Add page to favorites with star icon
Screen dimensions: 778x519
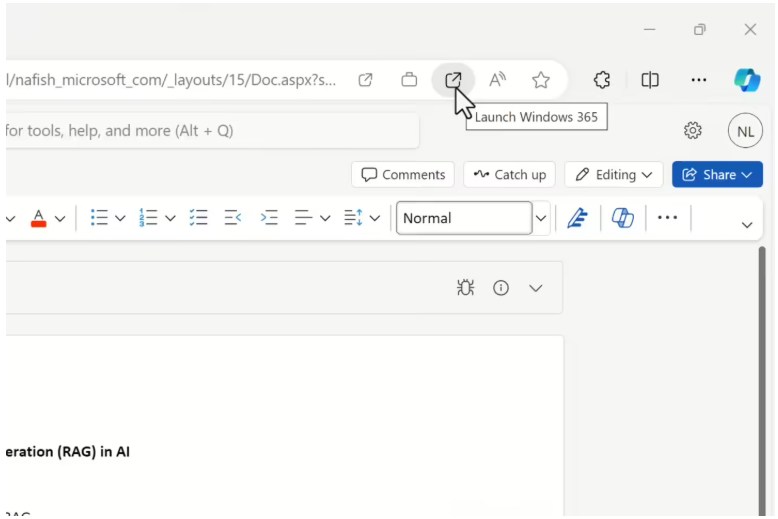(x=540, y=80)
